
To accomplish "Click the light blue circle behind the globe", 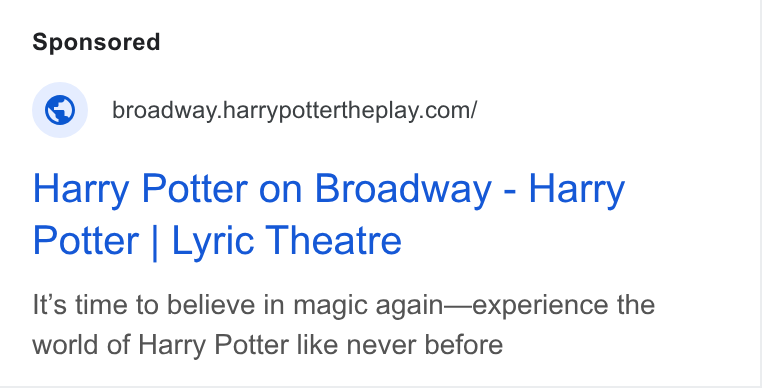I will coord(60,110).
